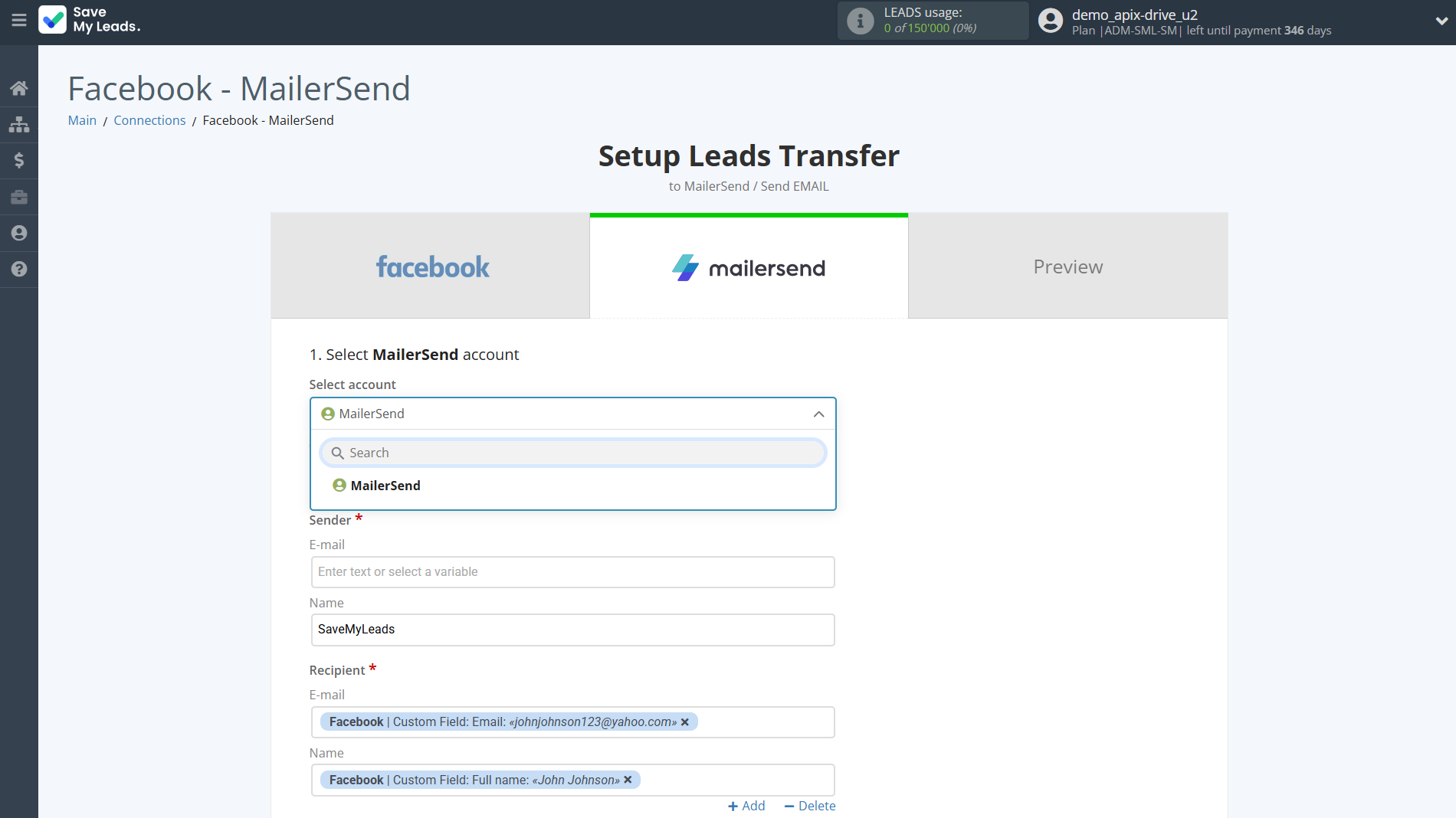
Task: Click the Save My Leads logo
Action: coord(90,20)
